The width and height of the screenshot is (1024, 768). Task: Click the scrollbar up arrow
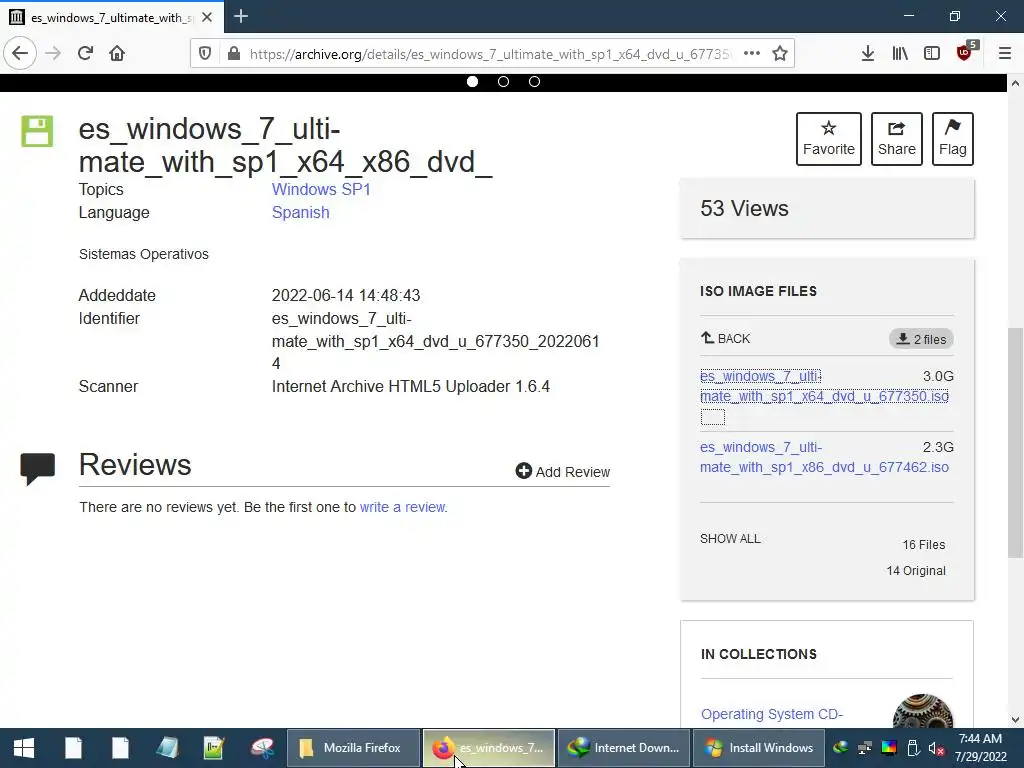1015,83
